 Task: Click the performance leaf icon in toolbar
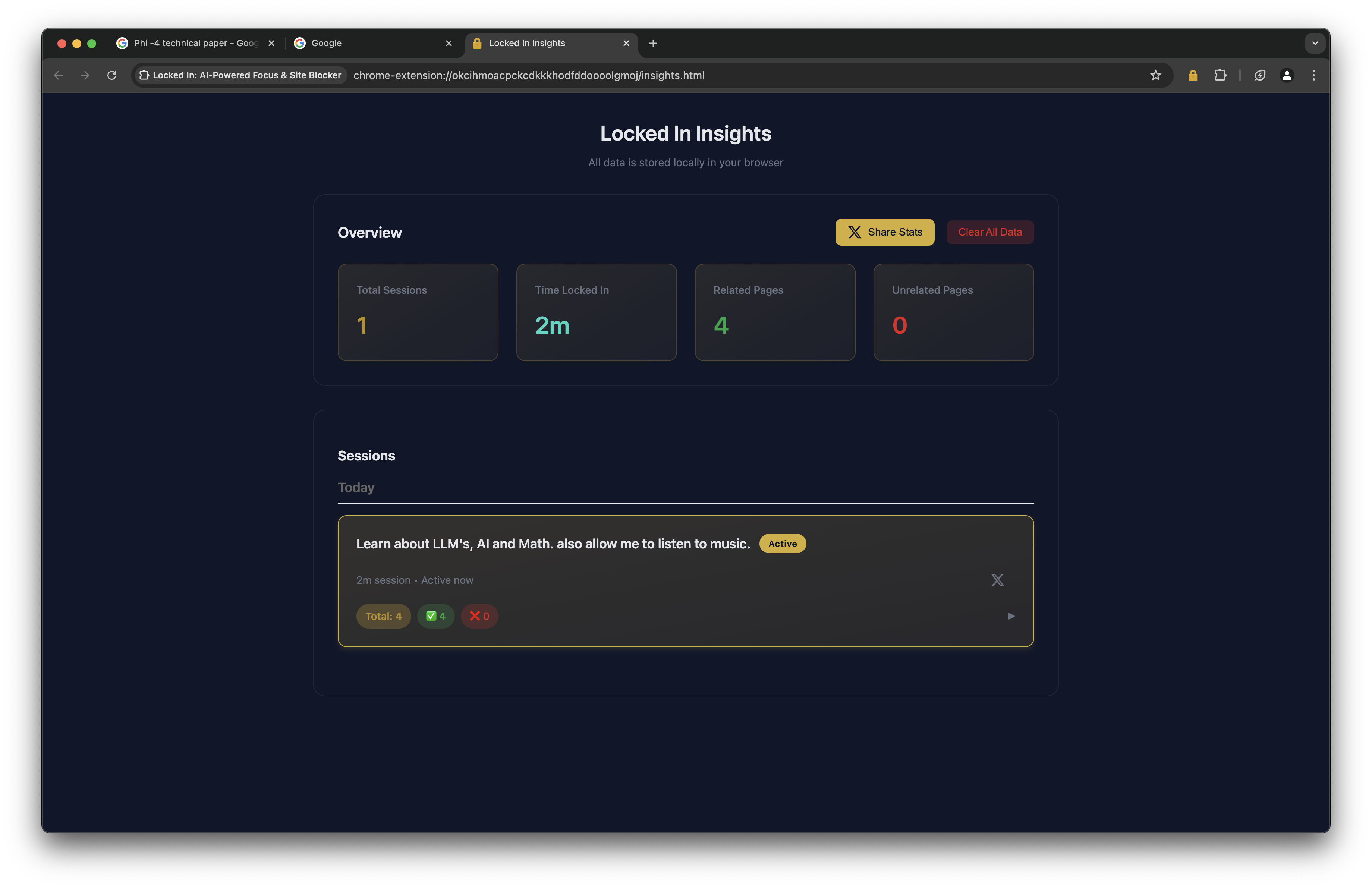(1259, 75)
